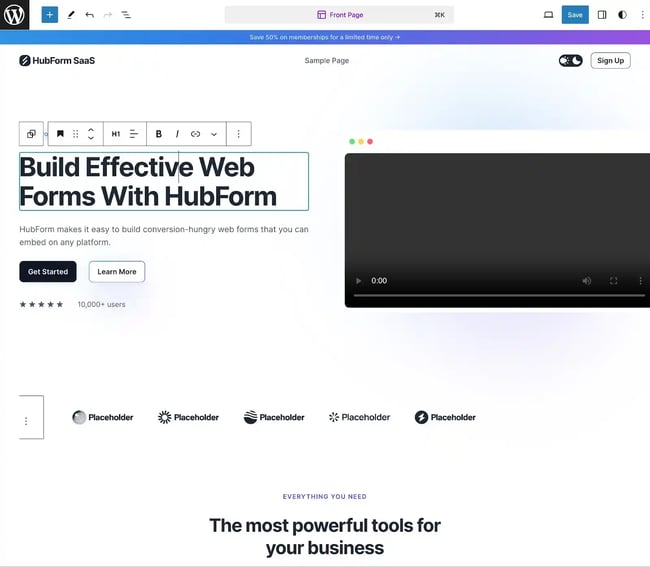Select the sun-shaped Placeholder logo

coord(188,417)
